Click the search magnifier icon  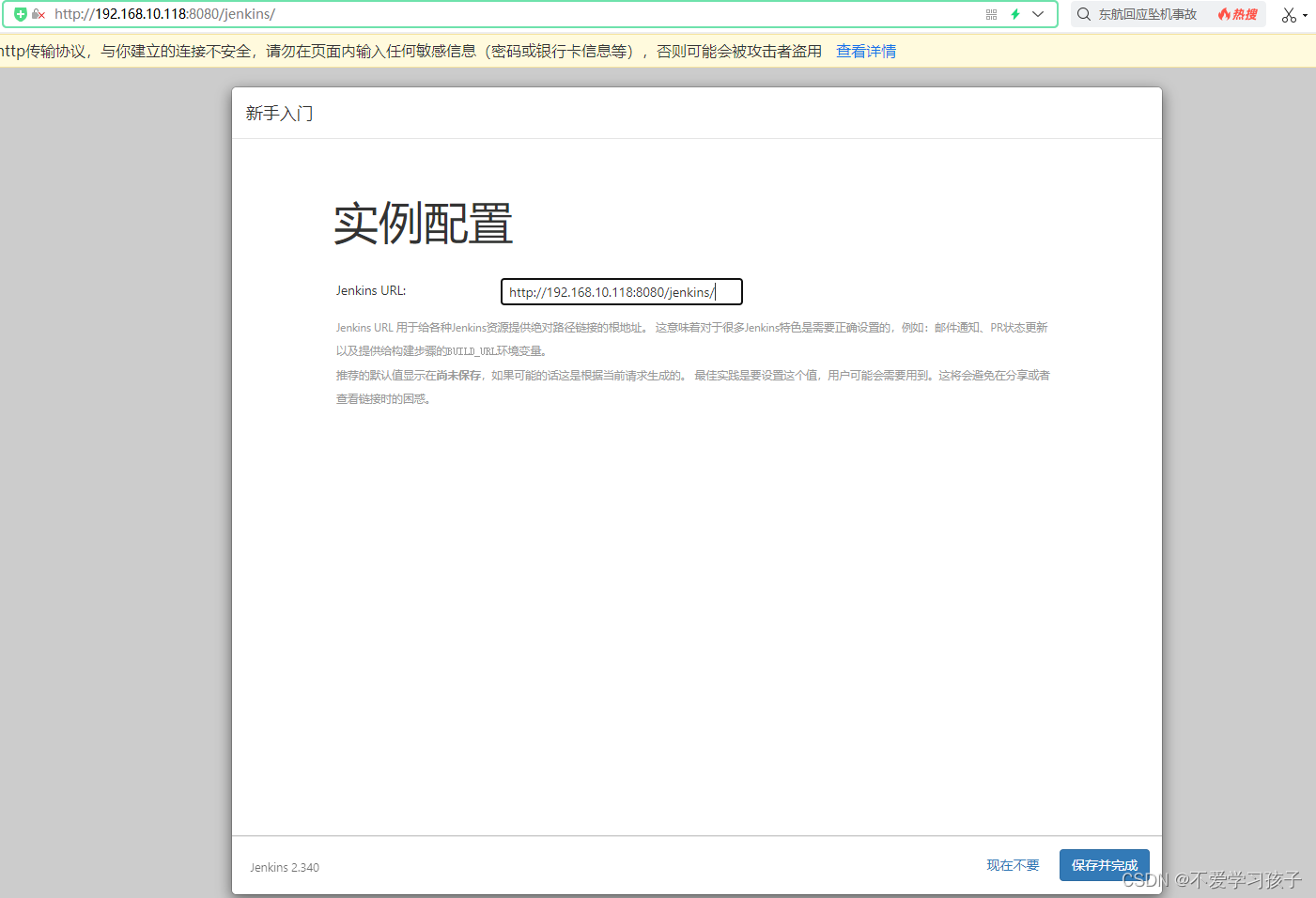tap(1084, 14)
